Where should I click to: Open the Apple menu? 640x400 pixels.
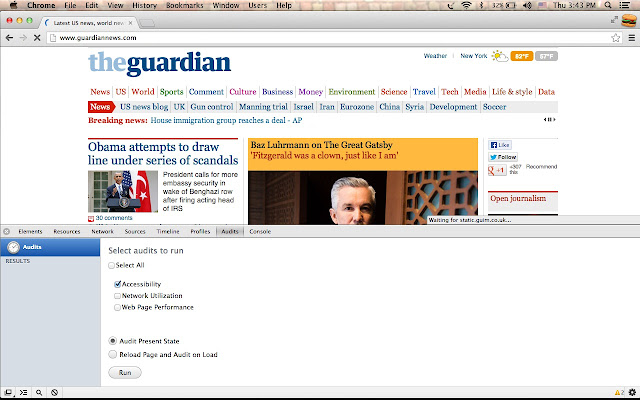click(13, 5)
